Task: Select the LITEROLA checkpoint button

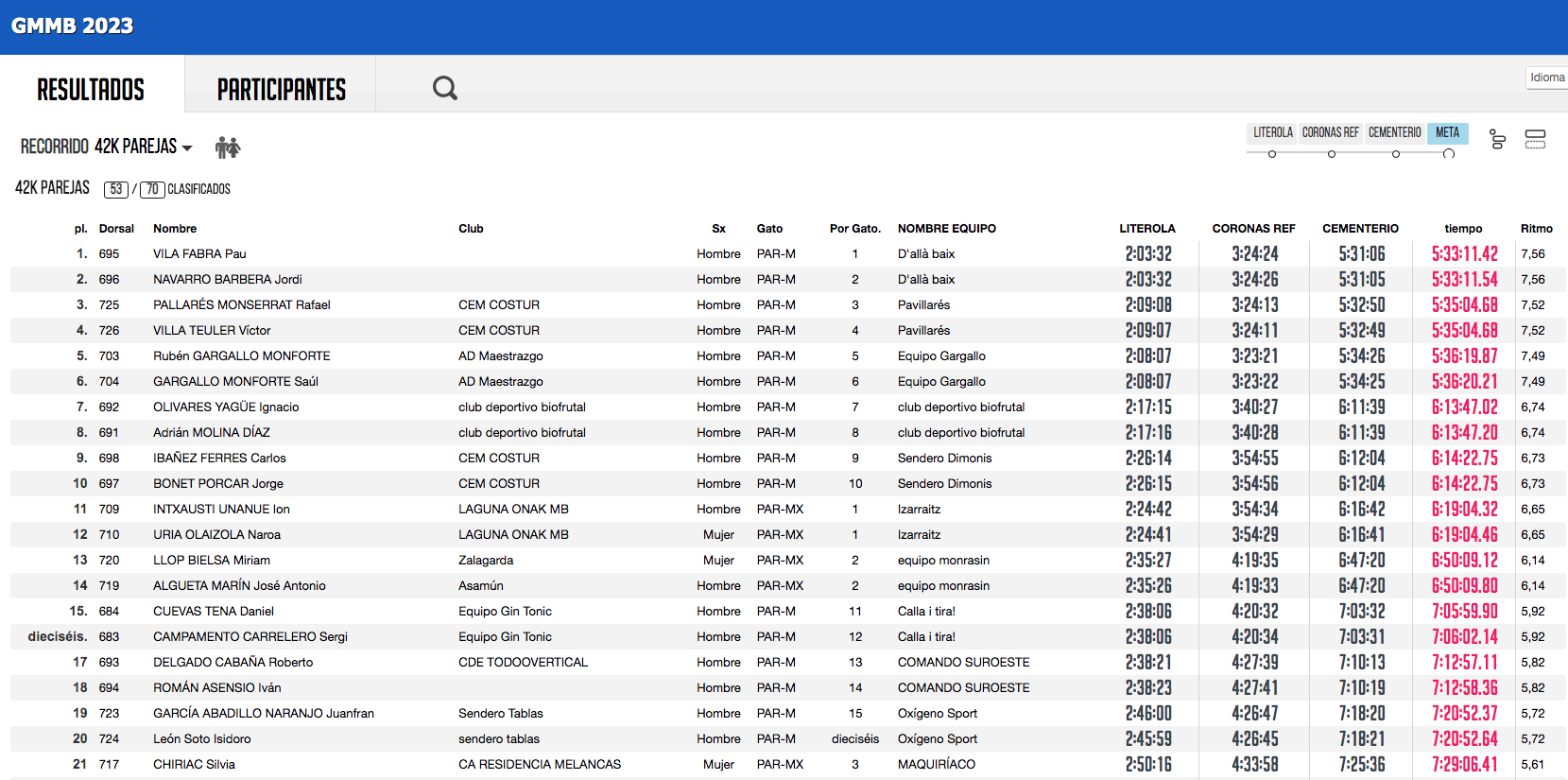Action: pyautogui.click(x=1272, y=132)
